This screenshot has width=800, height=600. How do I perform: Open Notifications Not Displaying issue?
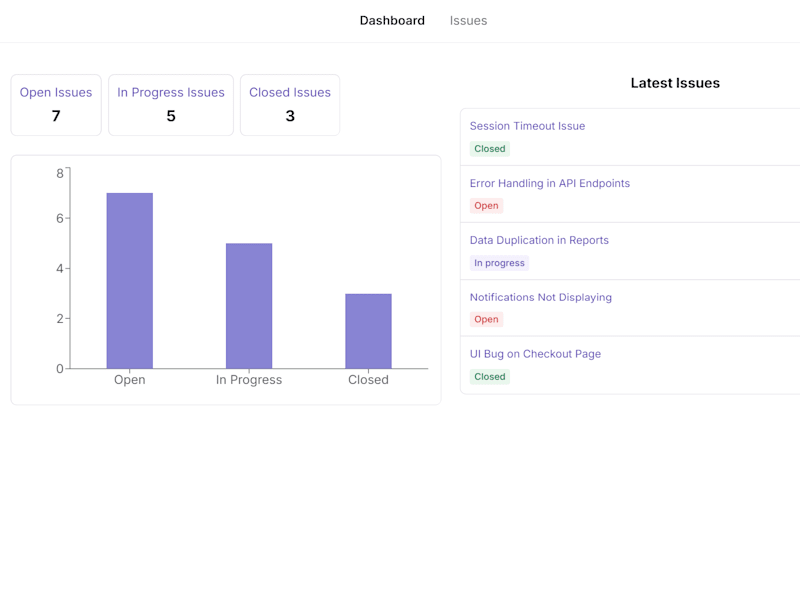point(540,297)
